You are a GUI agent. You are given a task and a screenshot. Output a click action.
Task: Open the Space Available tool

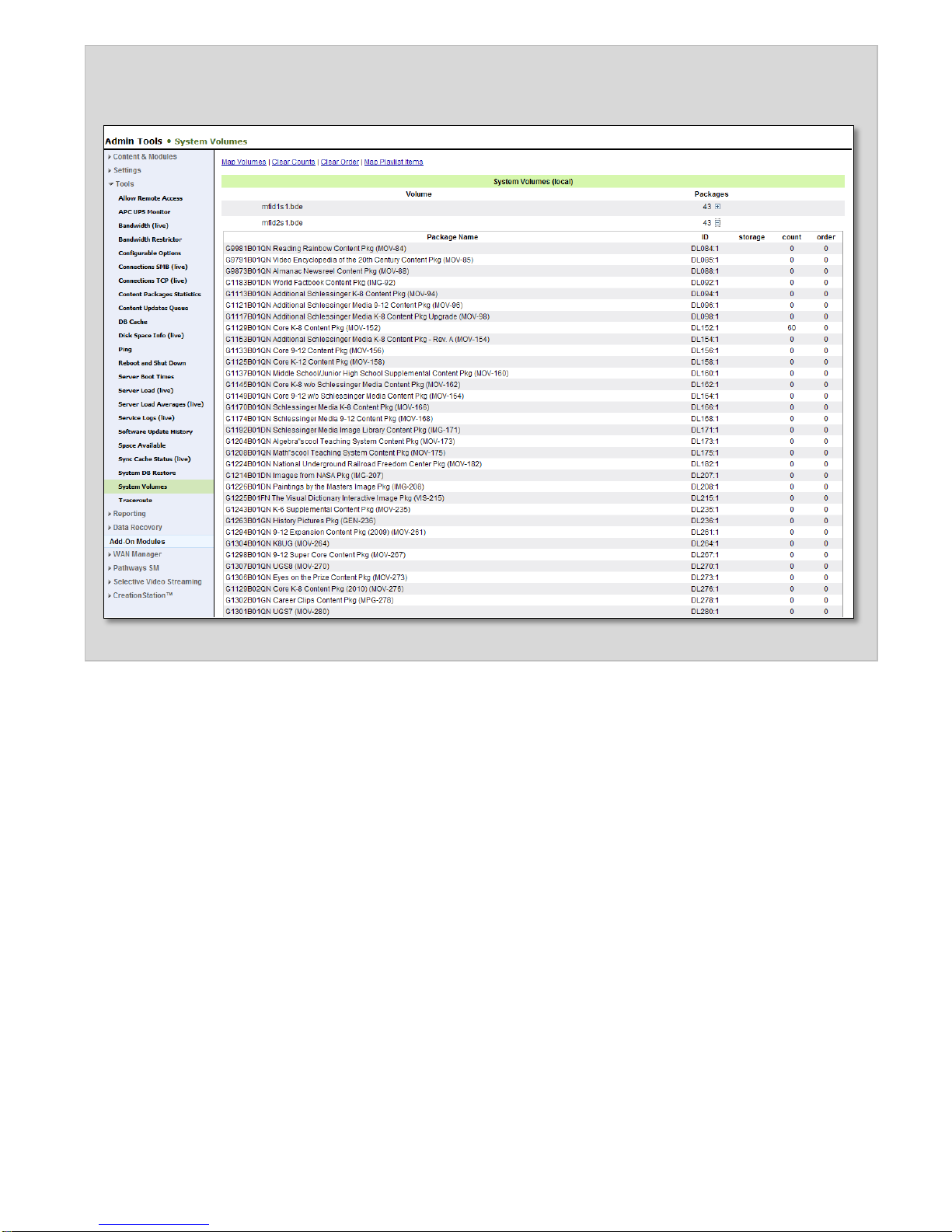[x=142, y=445]
